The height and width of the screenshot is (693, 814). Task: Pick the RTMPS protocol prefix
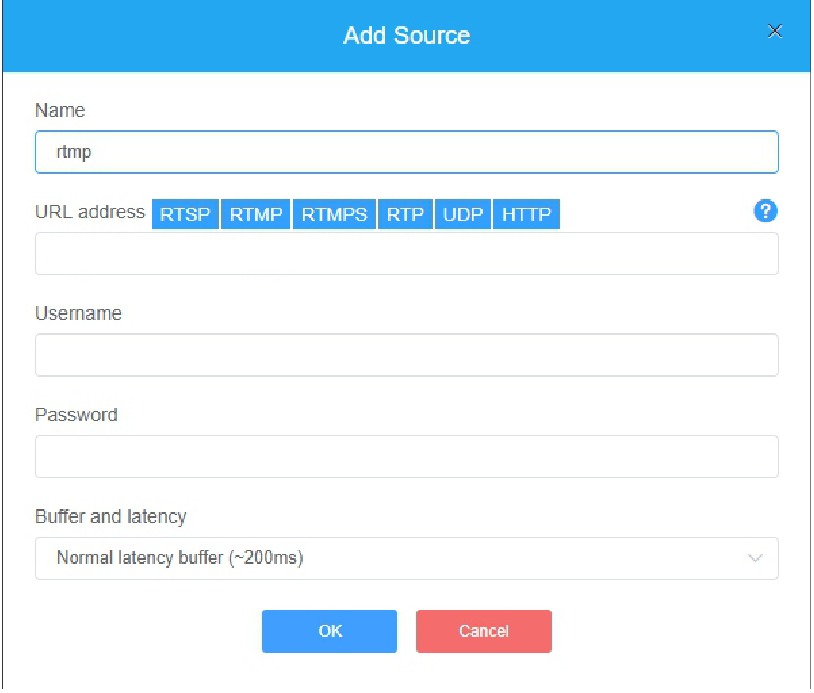tap(334, 215)
